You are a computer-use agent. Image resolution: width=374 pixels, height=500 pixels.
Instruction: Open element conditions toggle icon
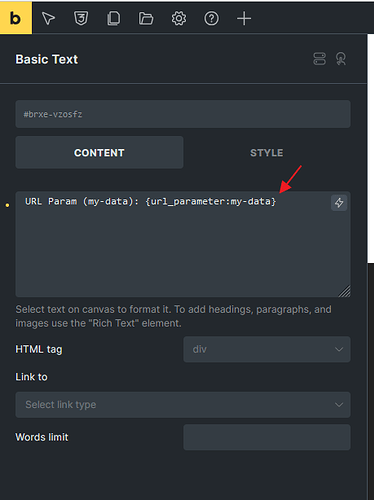tap(319, 59)
